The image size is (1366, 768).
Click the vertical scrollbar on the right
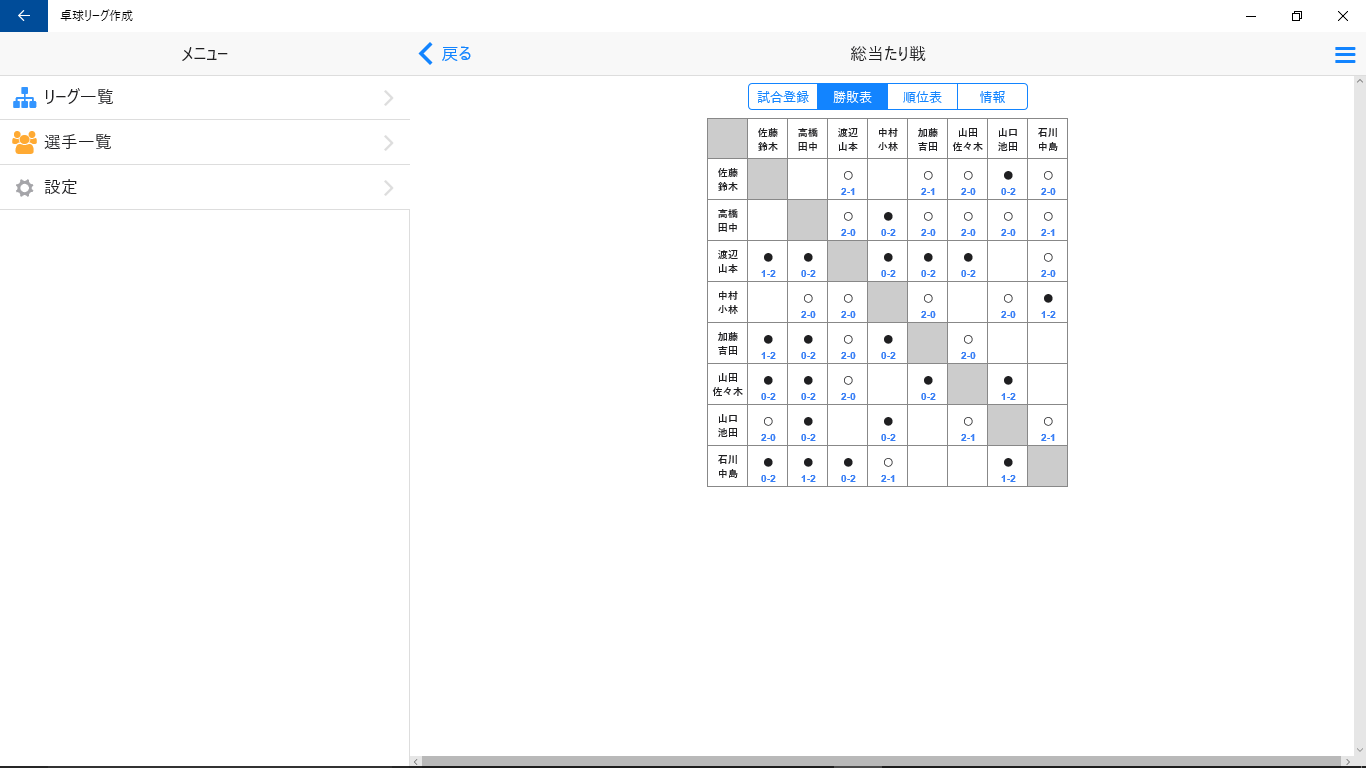[x=1359, y=400]
